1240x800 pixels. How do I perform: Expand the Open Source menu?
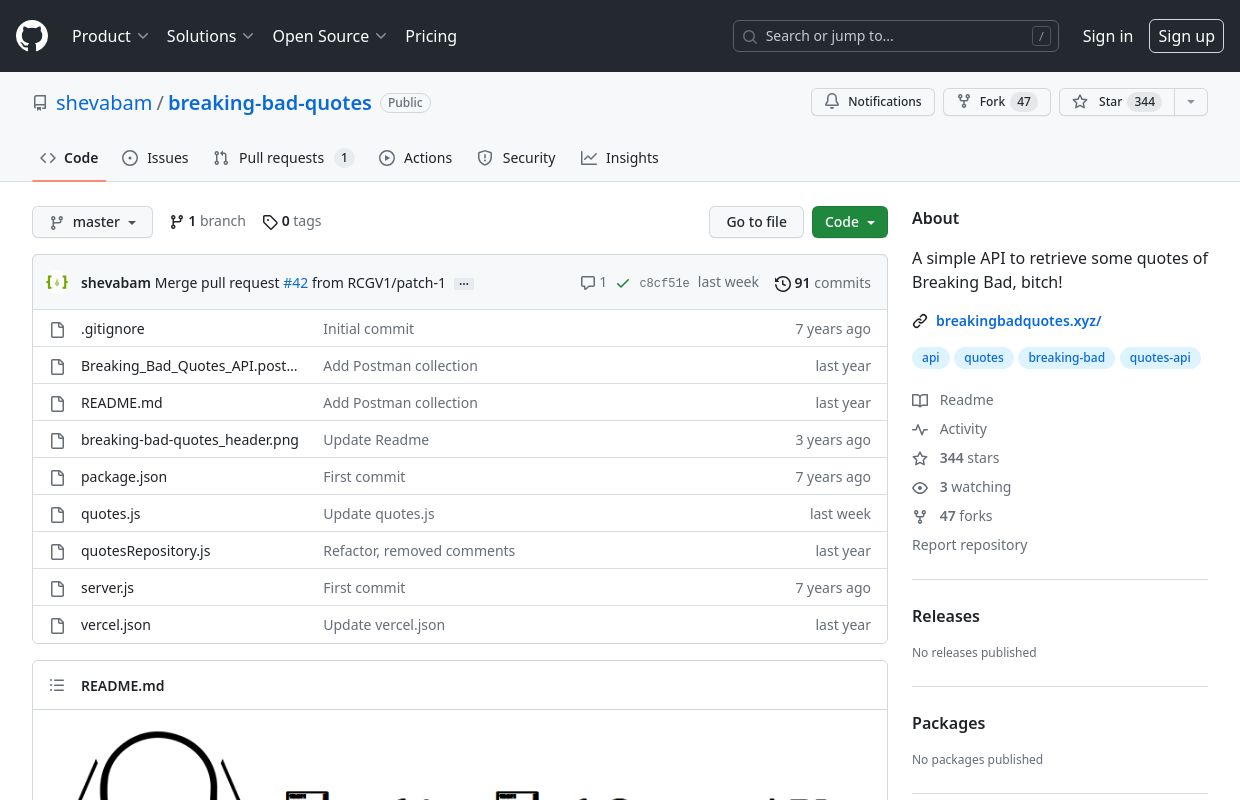329,36
